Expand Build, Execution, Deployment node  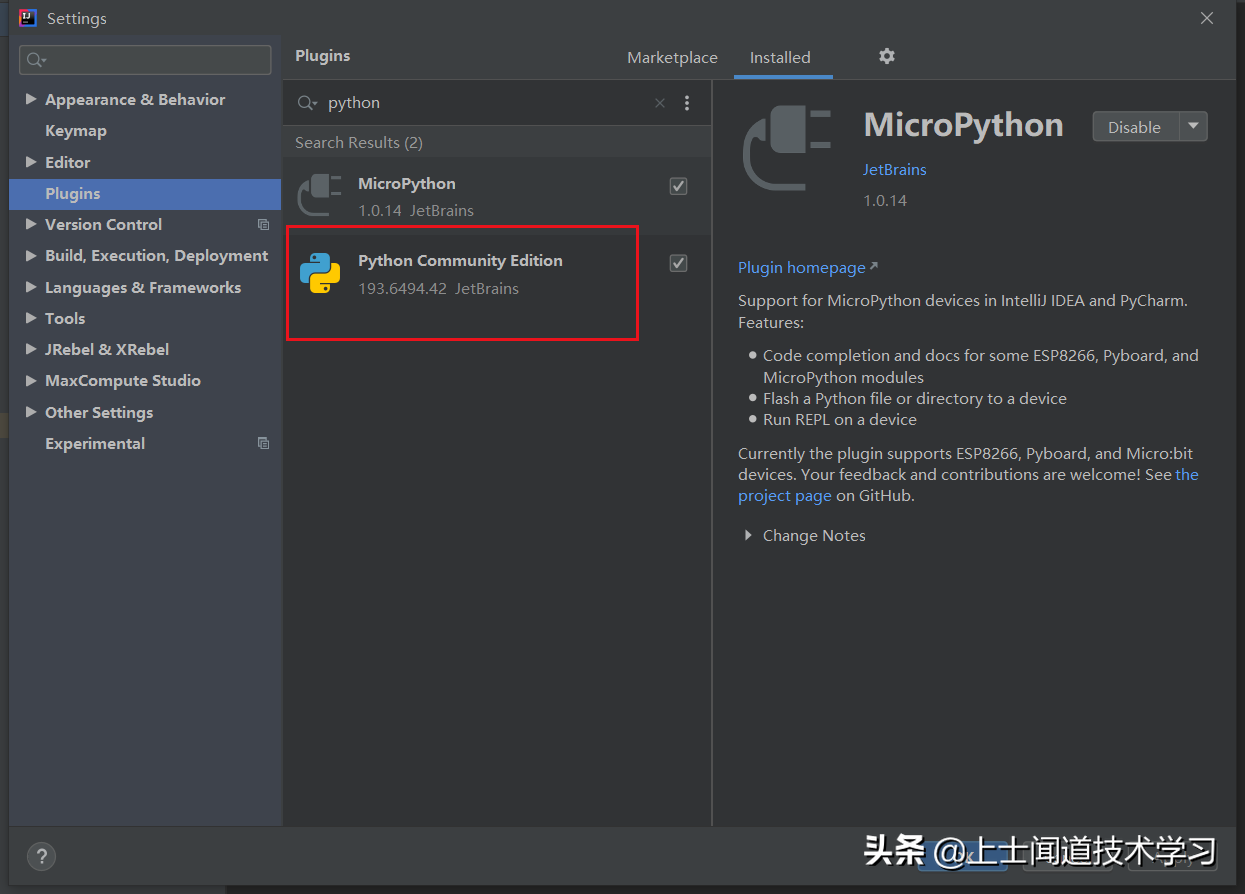(31, 255)
